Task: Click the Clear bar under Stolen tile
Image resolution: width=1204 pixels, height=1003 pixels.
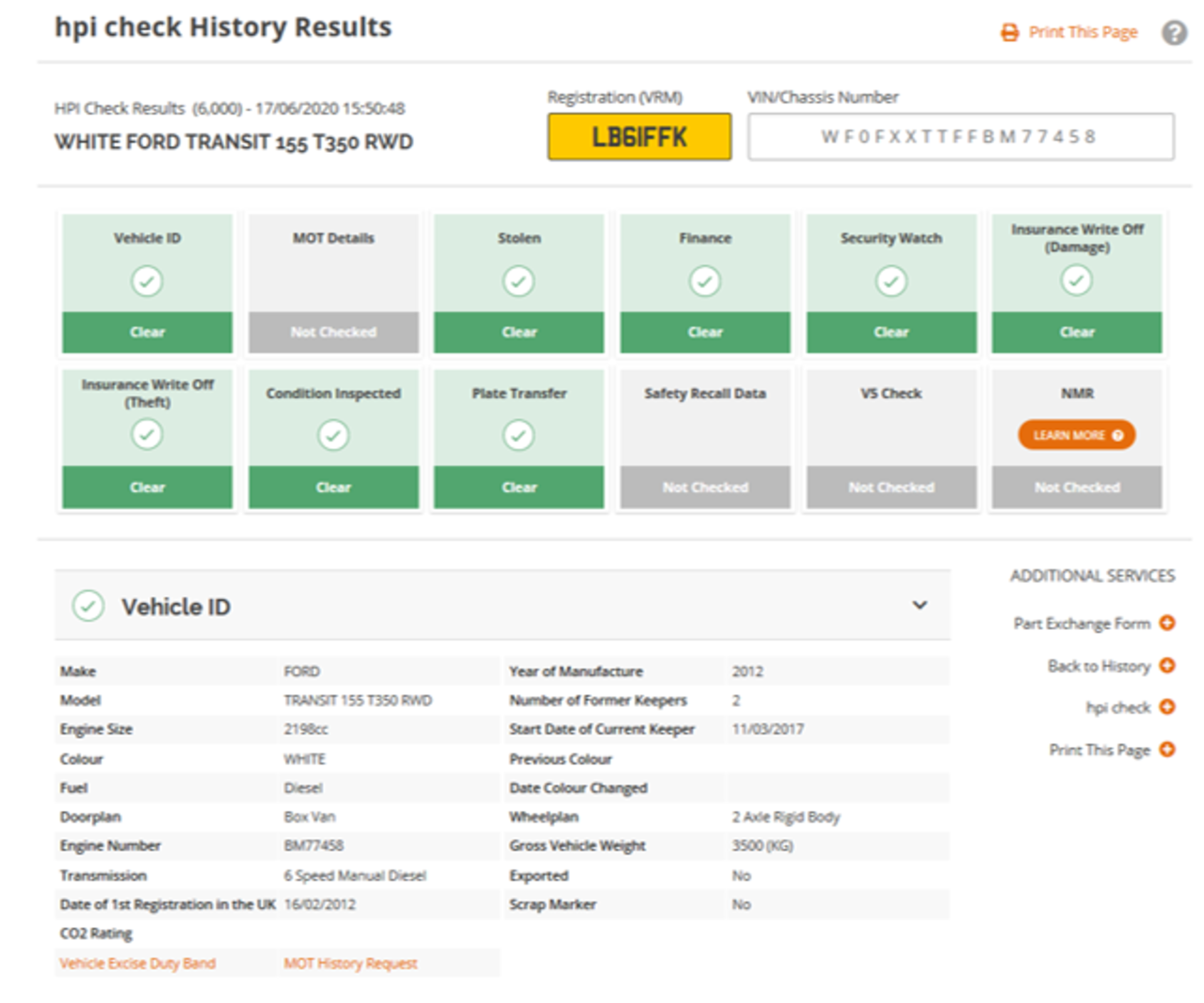Action: (x=519, y=332)
